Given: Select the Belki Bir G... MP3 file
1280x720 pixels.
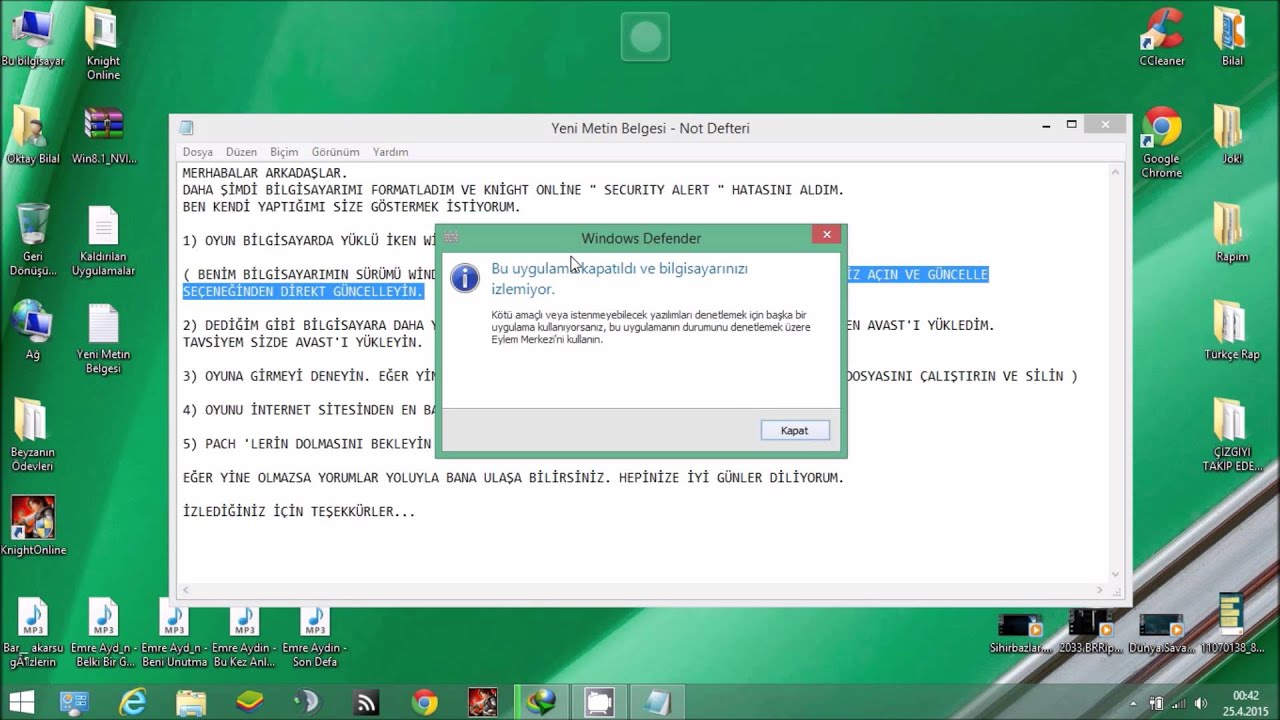Looking at the screenshot, I should click(103, 634).
